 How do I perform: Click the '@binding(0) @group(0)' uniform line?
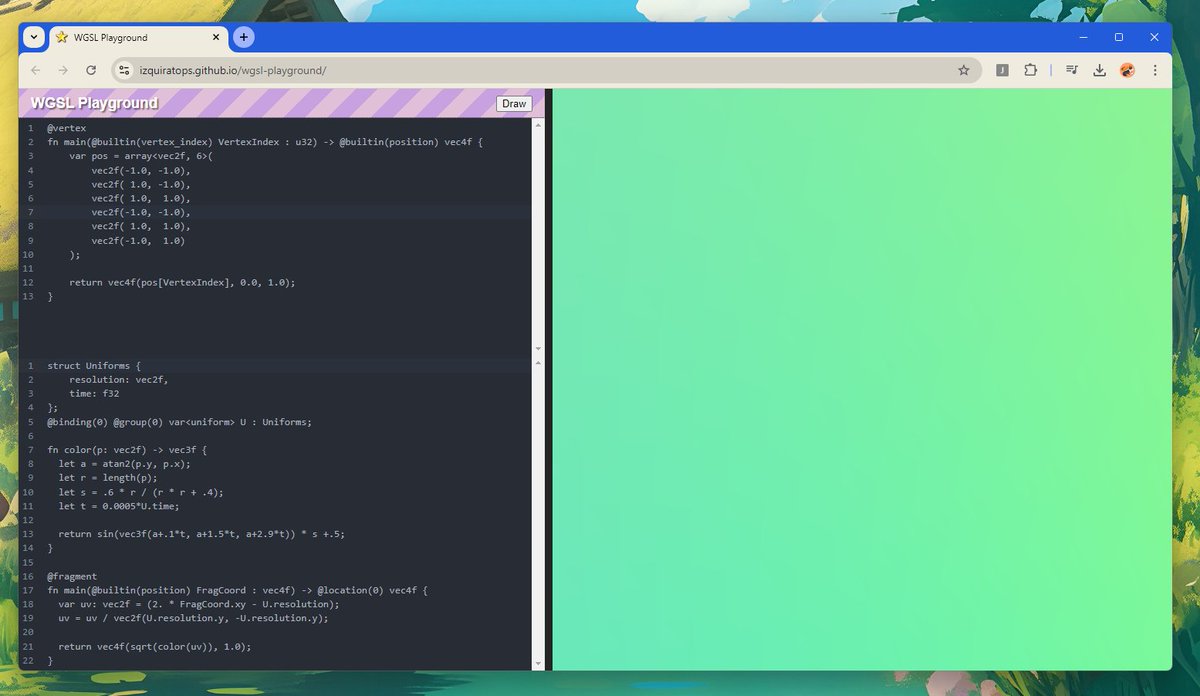[x=179, y=422]
